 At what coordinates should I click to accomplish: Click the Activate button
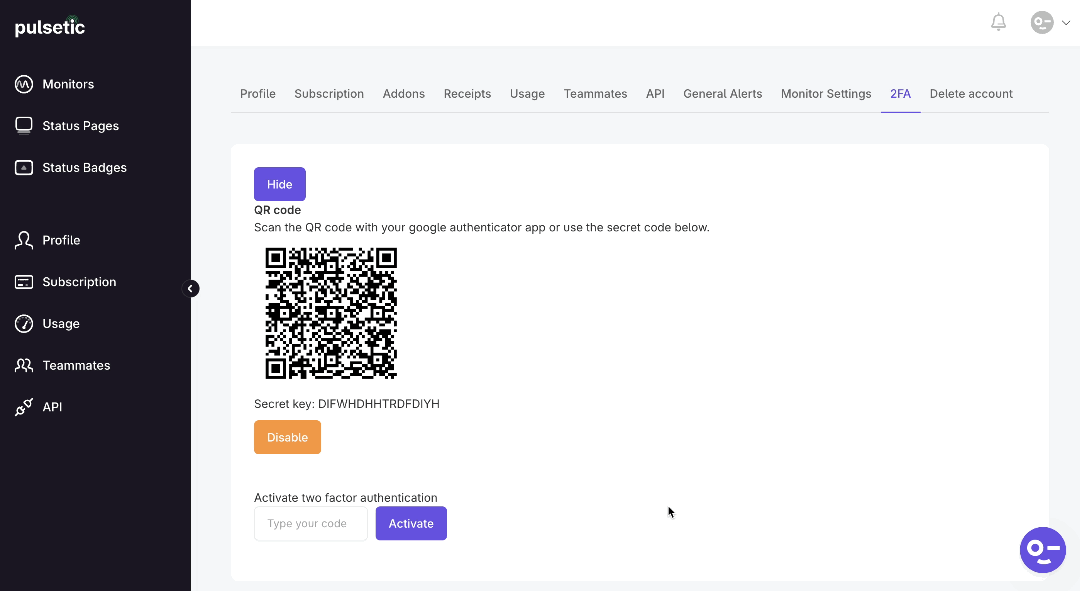click(x=411, y=523)
